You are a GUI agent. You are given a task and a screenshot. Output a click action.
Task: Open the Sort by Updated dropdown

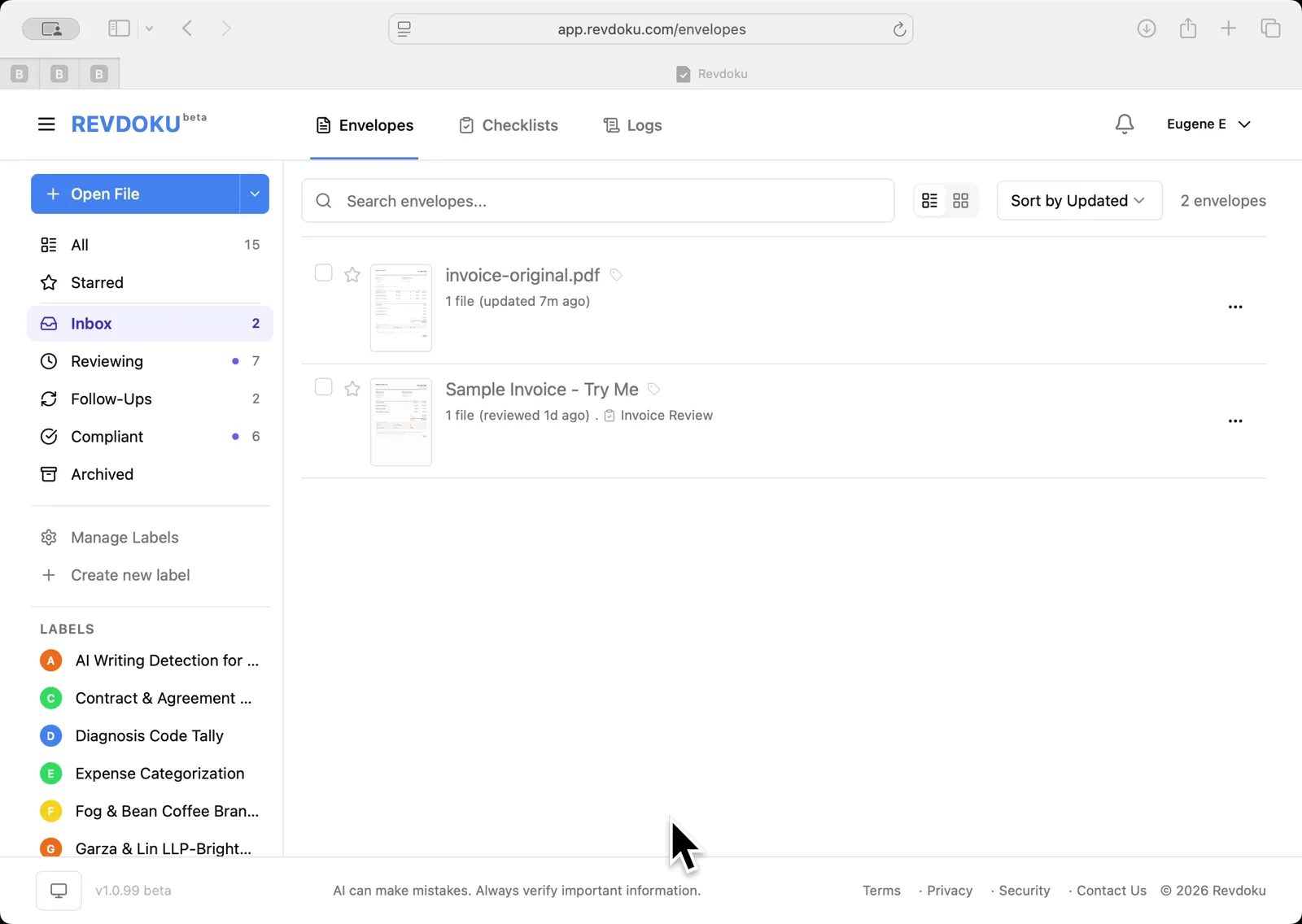(1078, 200)
